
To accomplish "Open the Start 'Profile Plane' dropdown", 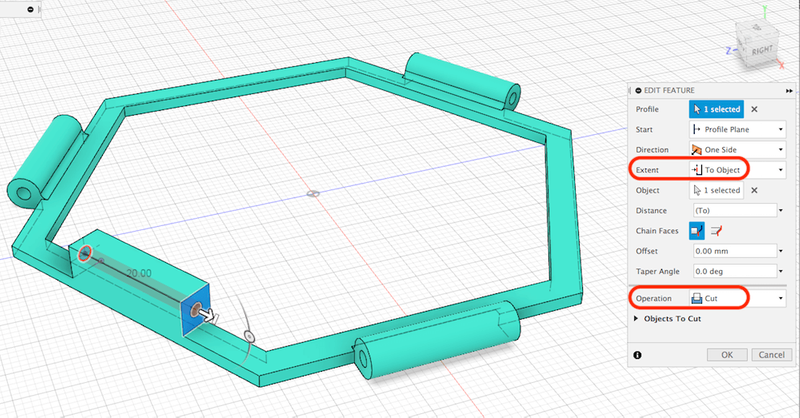I will coord(737,129).
